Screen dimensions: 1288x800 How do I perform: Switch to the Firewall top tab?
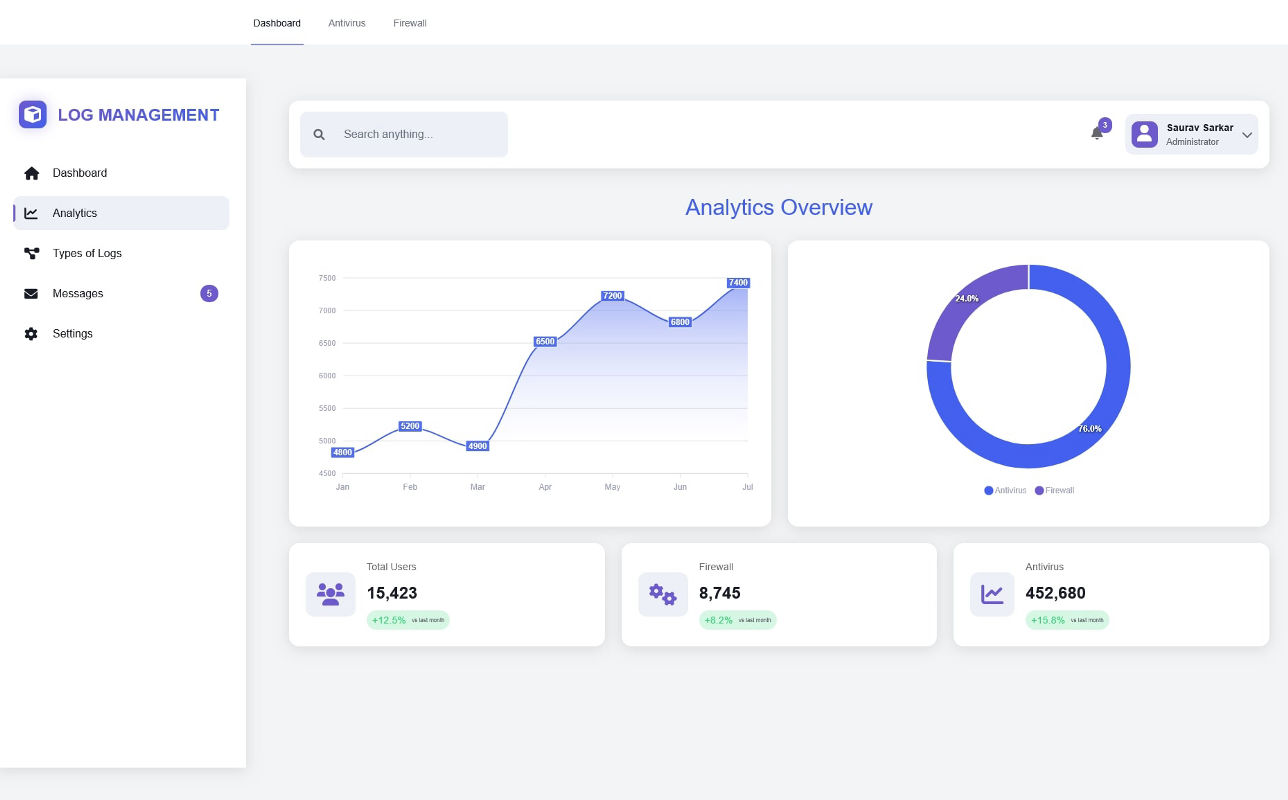(410, 23)
